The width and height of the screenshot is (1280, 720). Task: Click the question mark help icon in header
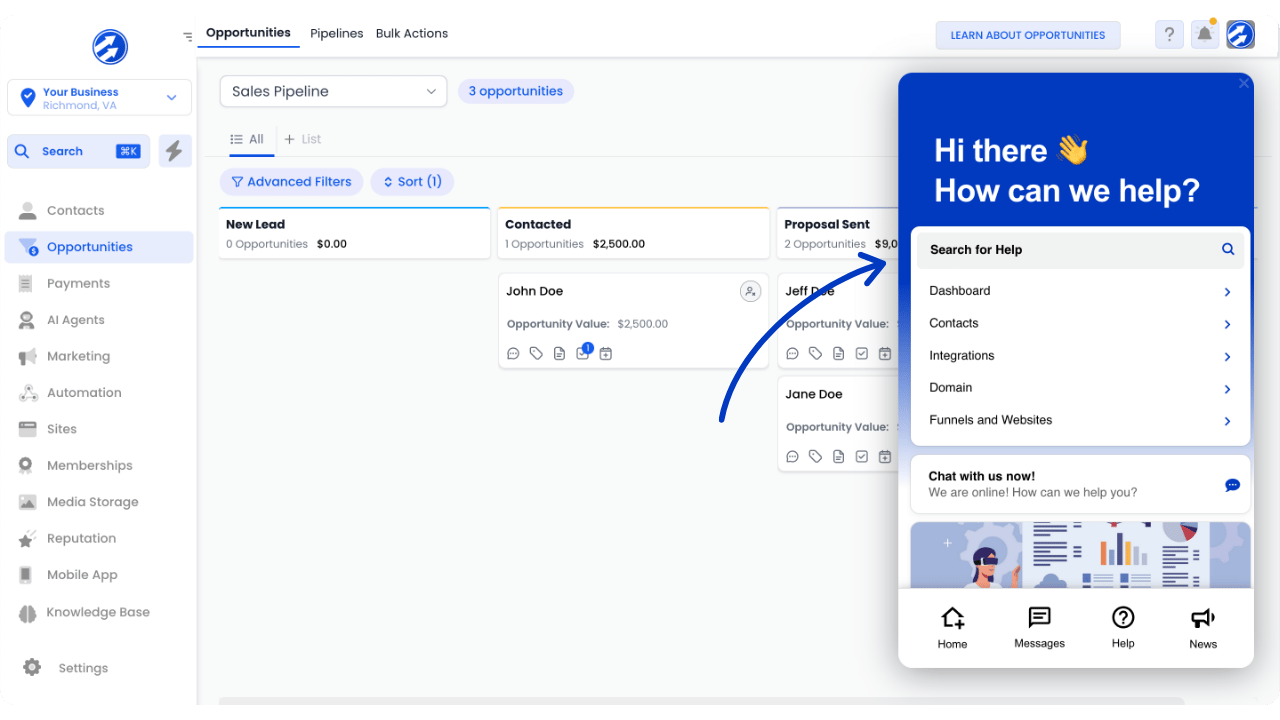click(x=1169, y=35)
